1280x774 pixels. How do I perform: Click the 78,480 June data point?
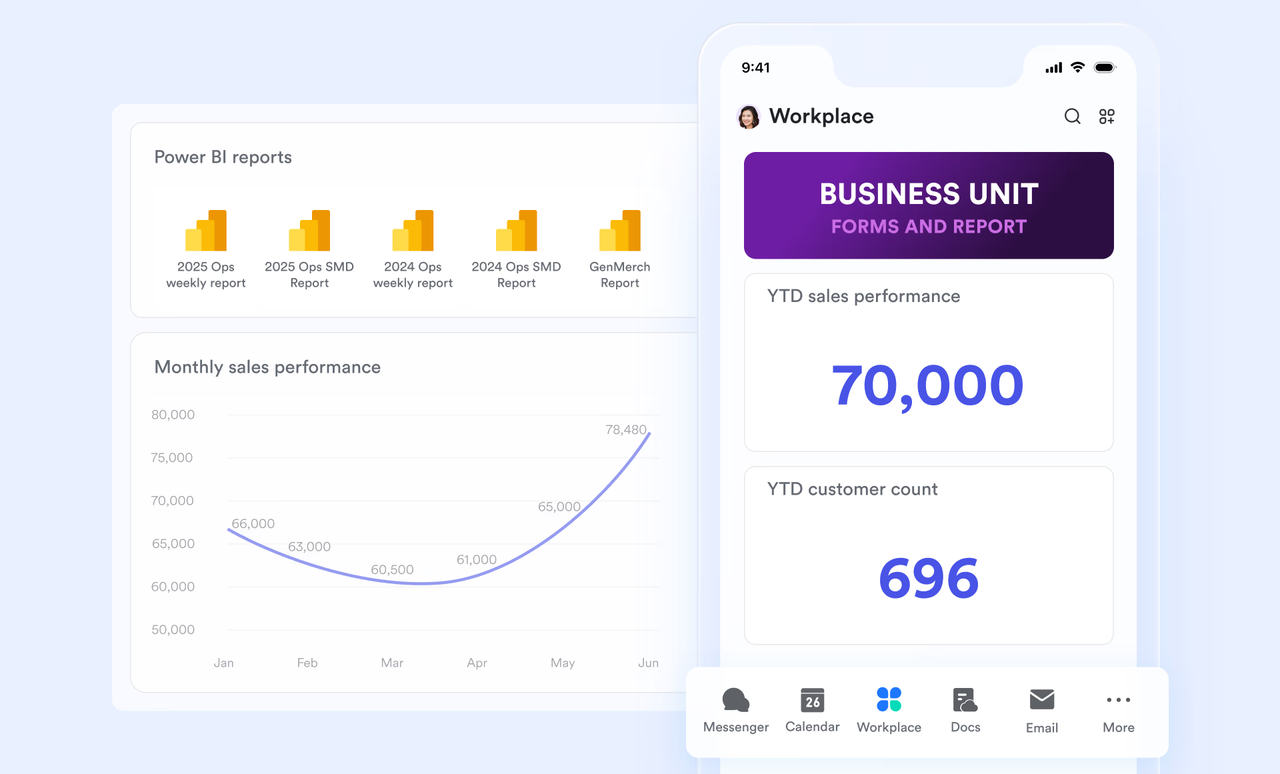[x=650, y=433]
